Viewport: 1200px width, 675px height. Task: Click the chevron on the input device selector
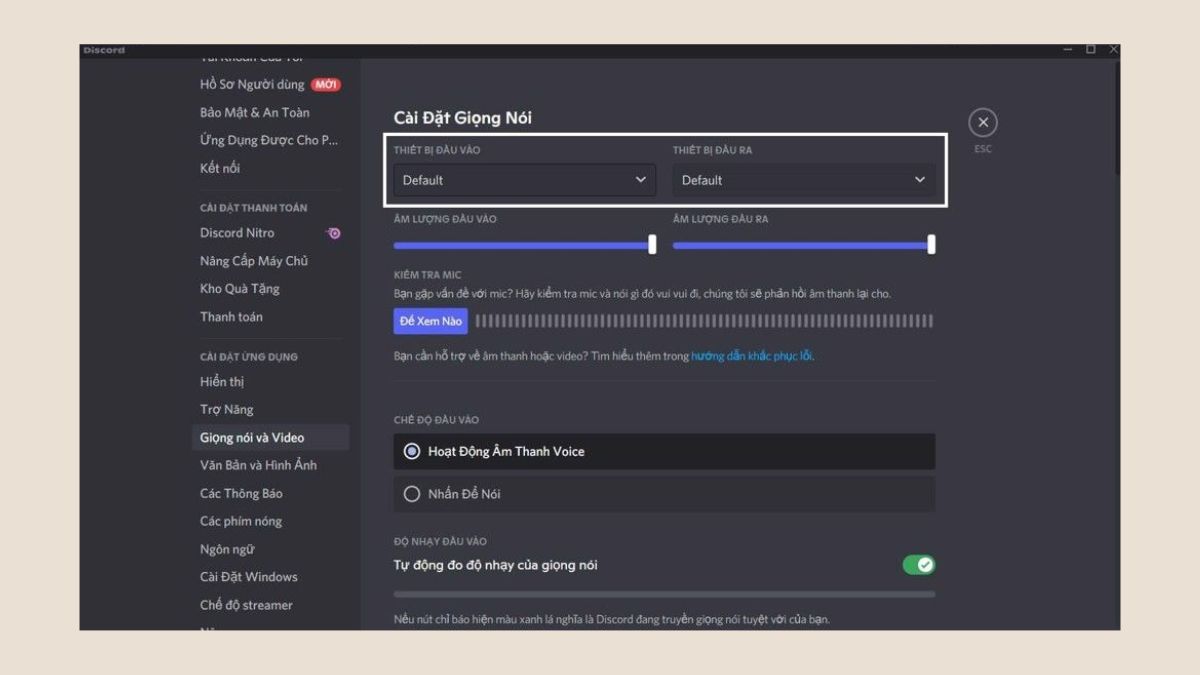(643, 180)
